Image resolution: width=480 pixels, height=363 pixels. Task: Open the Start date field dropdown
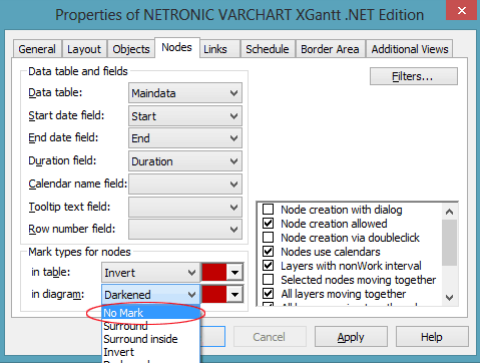point(185,116)
